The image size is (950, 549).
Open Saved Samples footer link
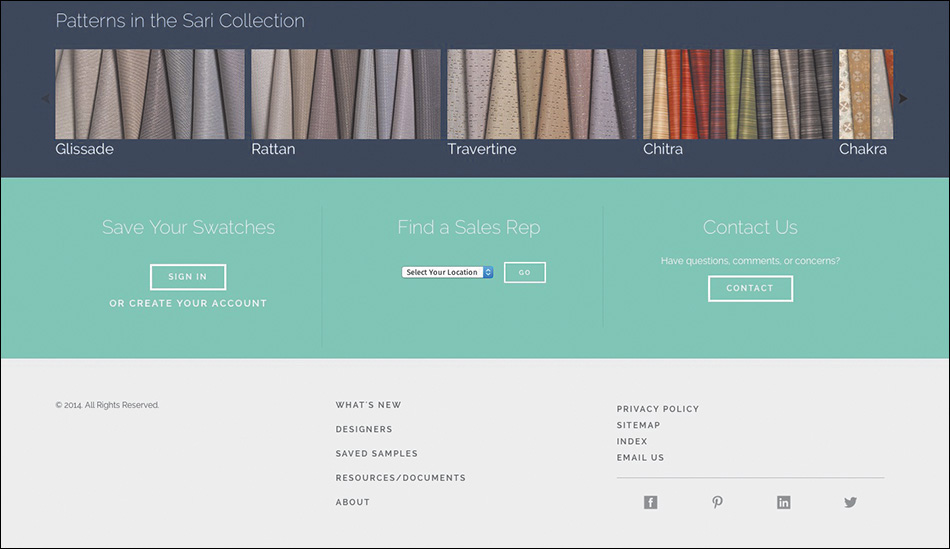[376, 454]
